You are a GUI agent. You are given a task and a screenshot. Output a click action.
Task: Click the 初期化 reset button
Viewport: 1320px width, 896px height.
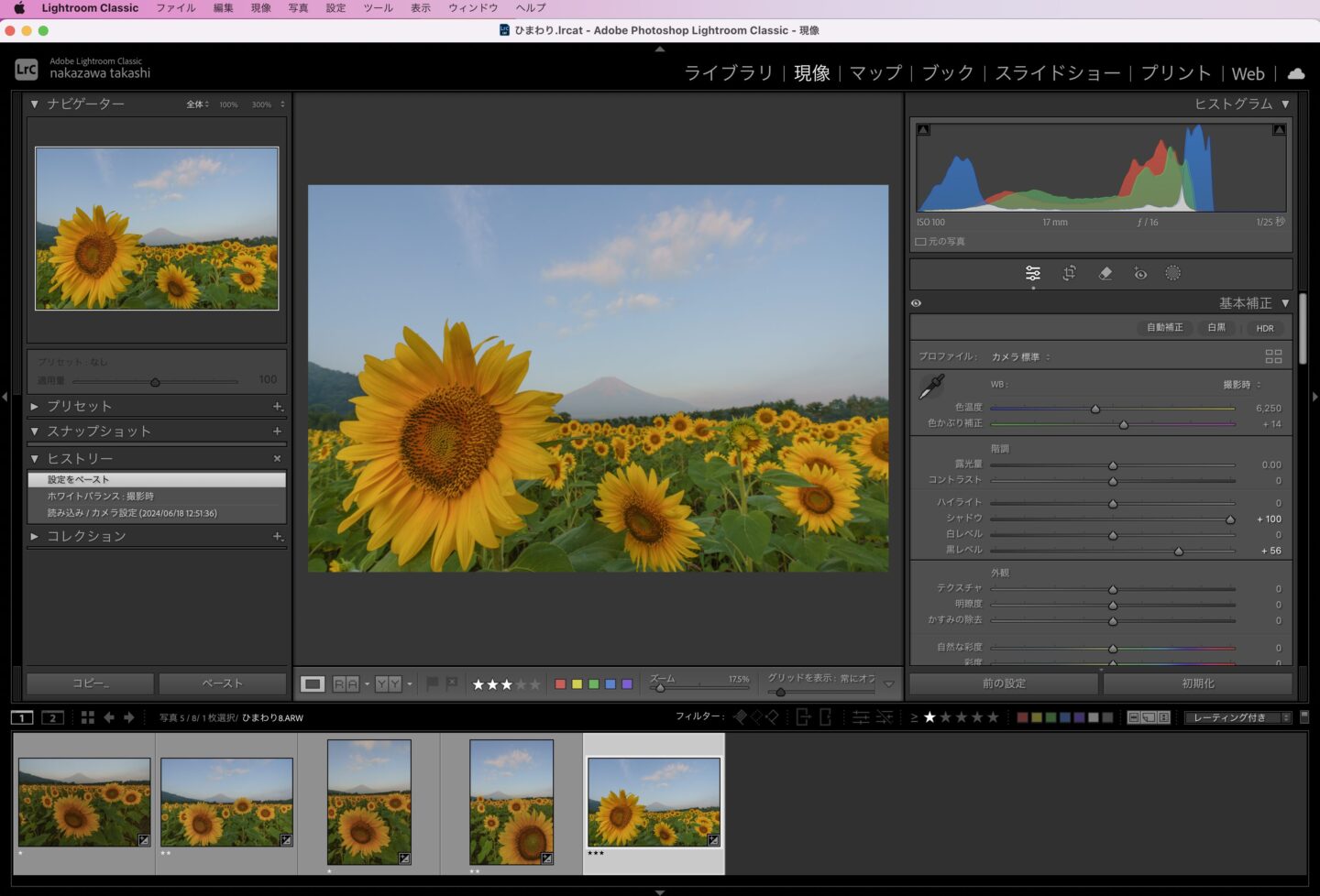coord(1197,683)
